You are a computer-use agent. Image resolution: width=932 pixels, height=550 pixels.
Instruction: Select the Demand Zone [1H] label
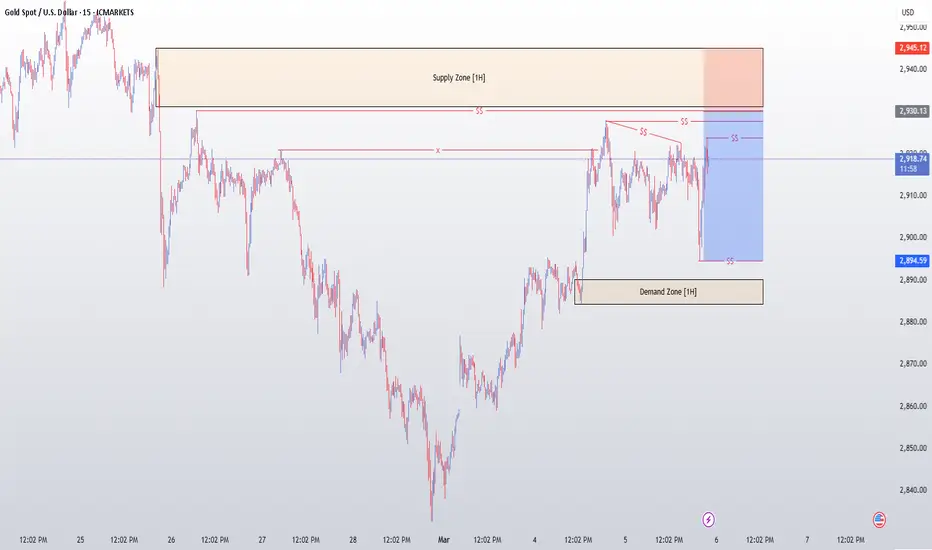(x=668, y=292)
